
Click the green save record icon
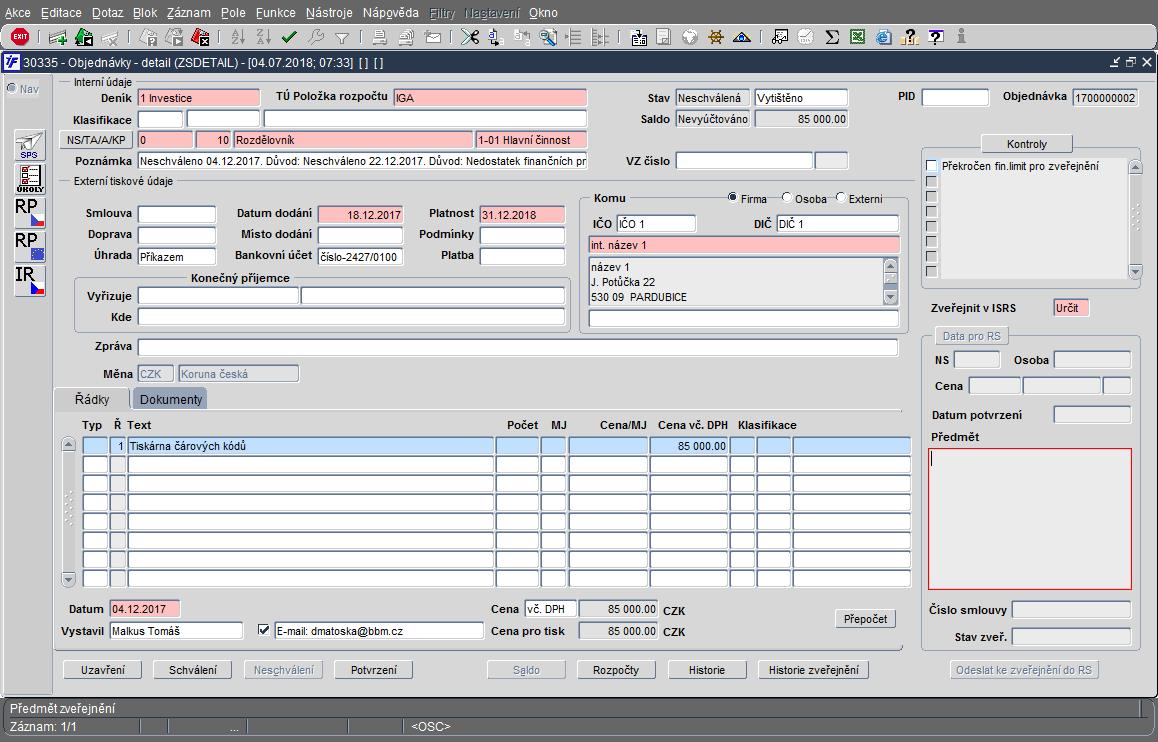[84, 37]
